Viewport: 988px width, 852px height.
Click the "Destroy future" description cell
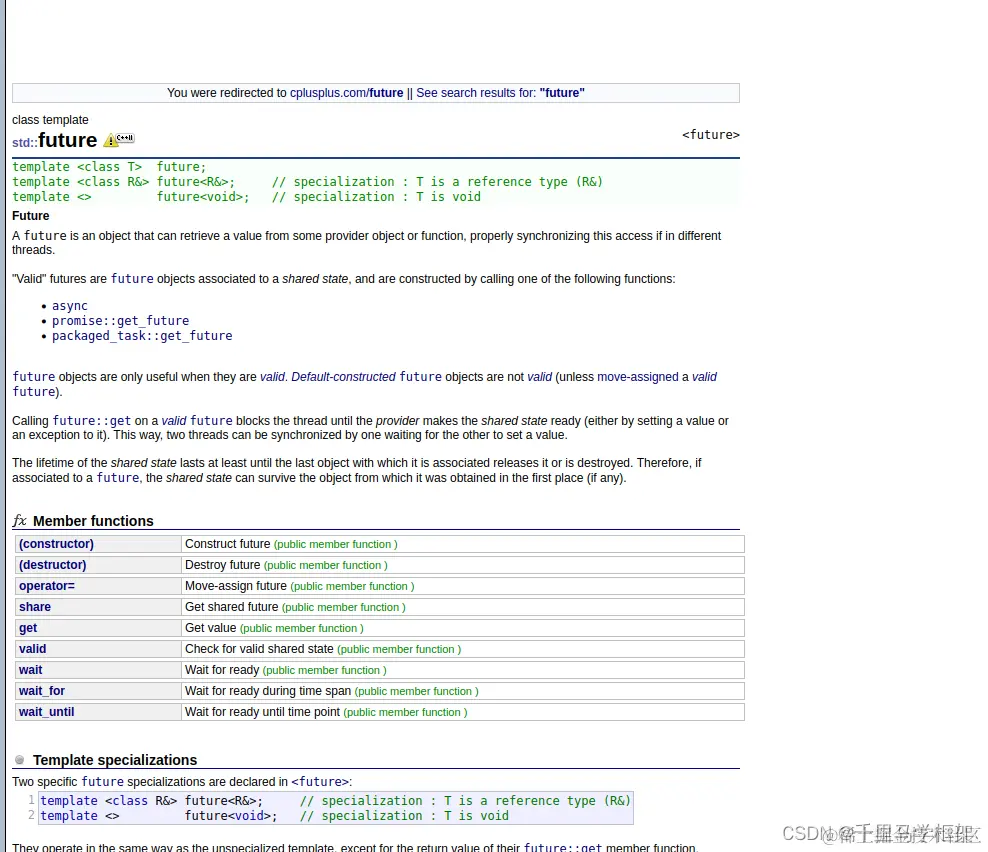pos(463,565)
